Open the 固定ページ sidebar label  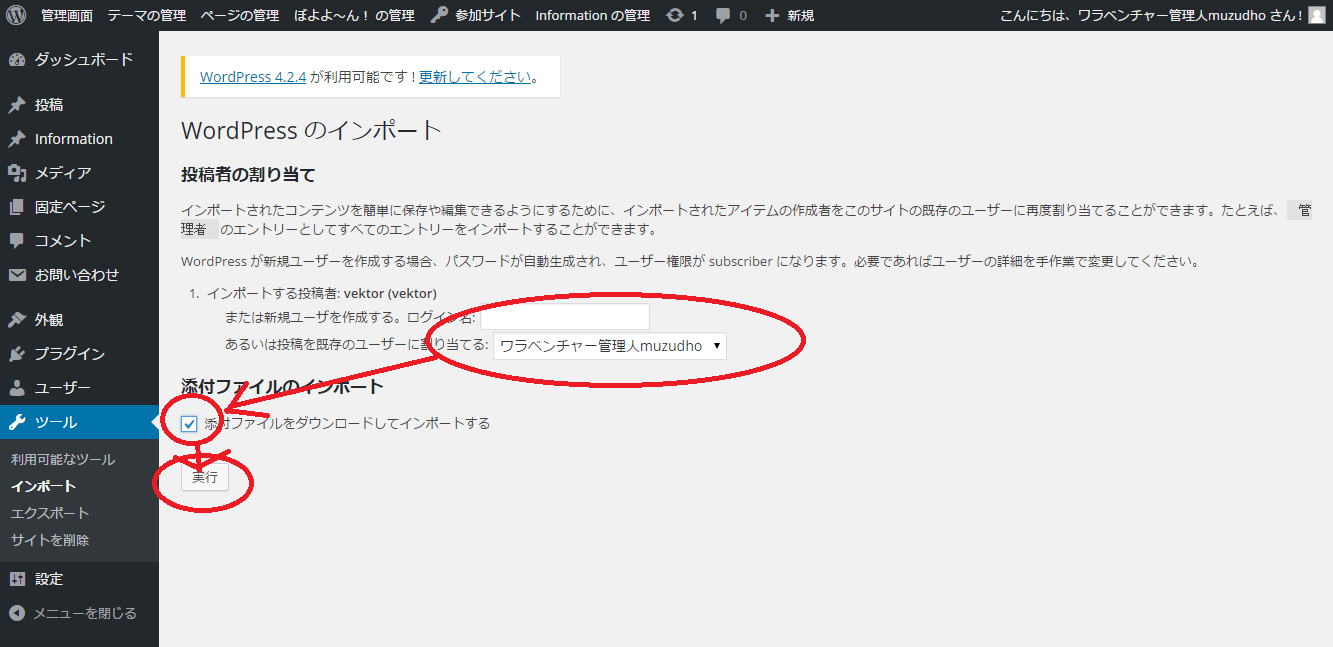click(x=70, y=207)
